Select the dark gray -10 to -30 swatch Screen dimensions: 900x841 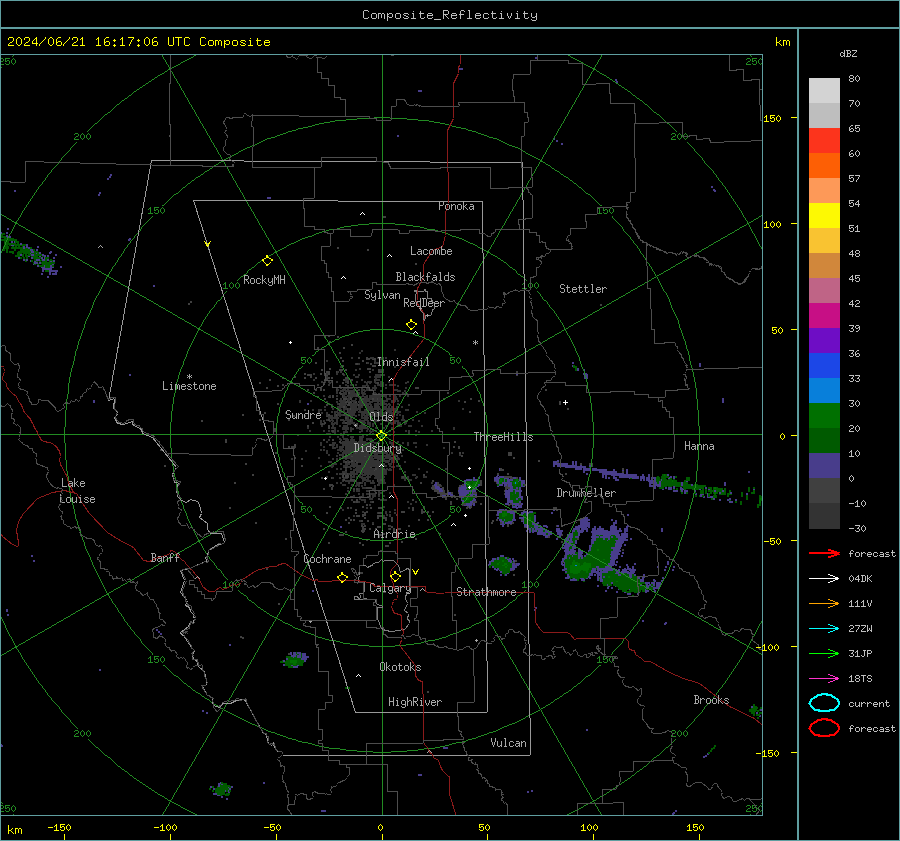(x=824, y=516)
